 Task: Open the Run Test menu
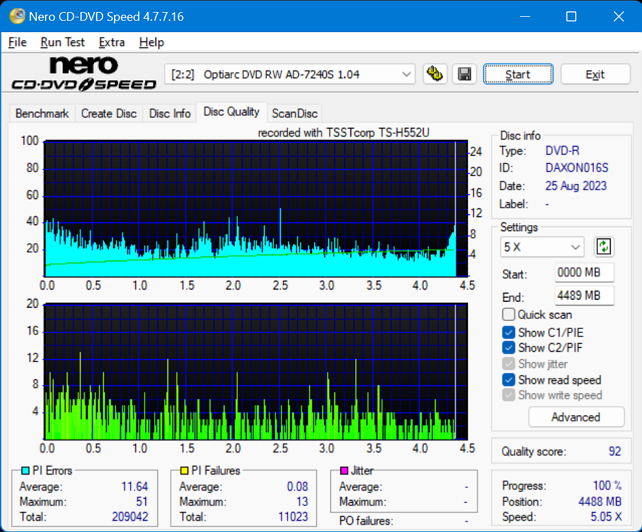tap(62, 42)
